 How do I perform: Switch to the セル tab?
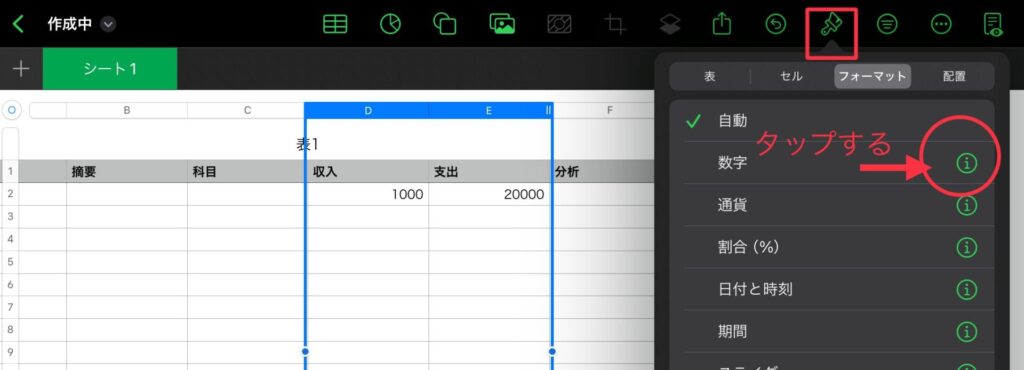pyautogui.click(x=792, y=76)
